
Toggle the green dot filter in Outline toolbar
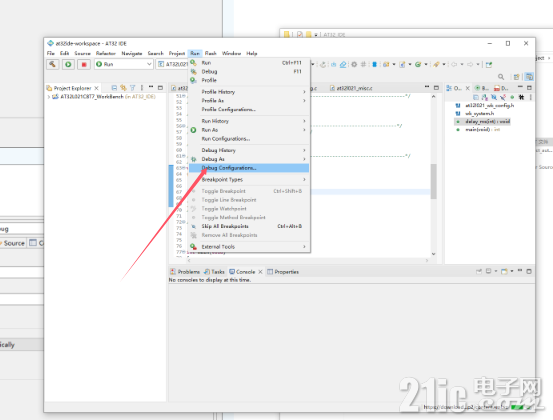tap(512, 97)
